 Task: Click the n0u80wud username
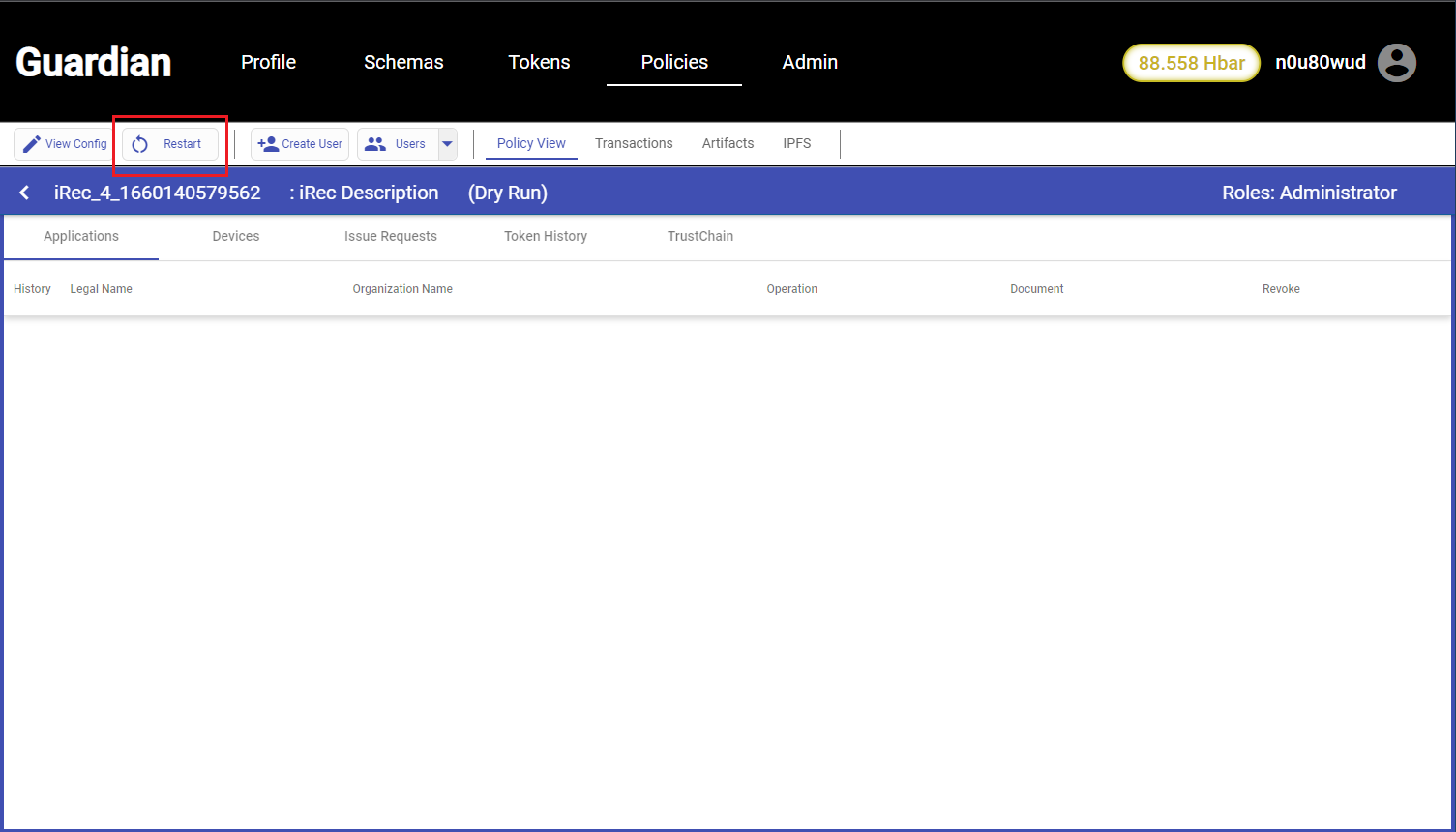pyautogui.click(x=1321, y=62)
